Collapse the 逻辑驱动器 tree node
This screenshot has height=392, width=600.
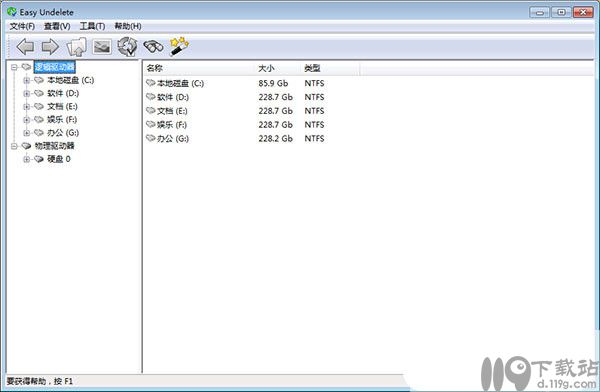click(x=14, y=67)
